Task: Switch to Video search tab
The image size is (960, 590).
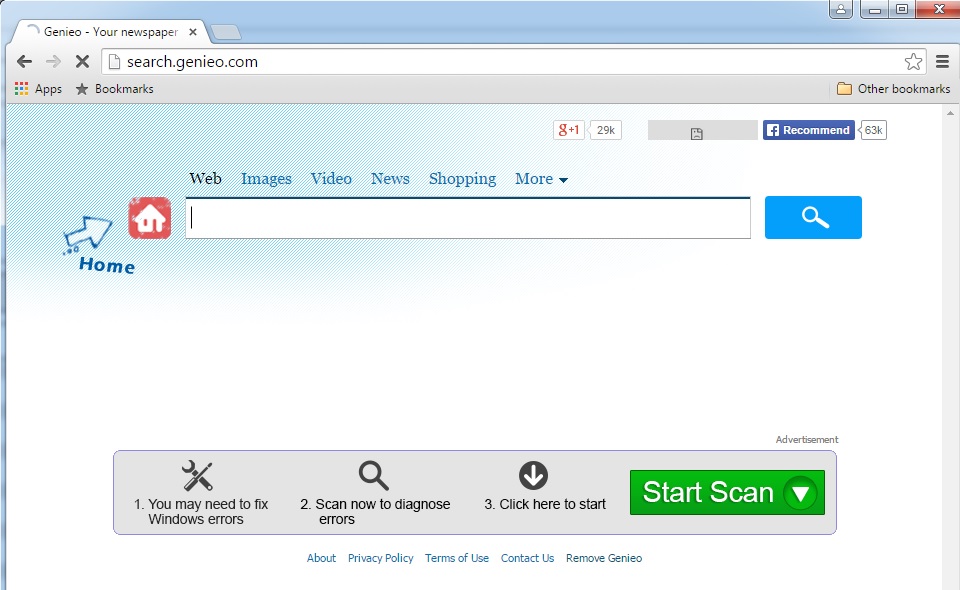Action: 331,179
